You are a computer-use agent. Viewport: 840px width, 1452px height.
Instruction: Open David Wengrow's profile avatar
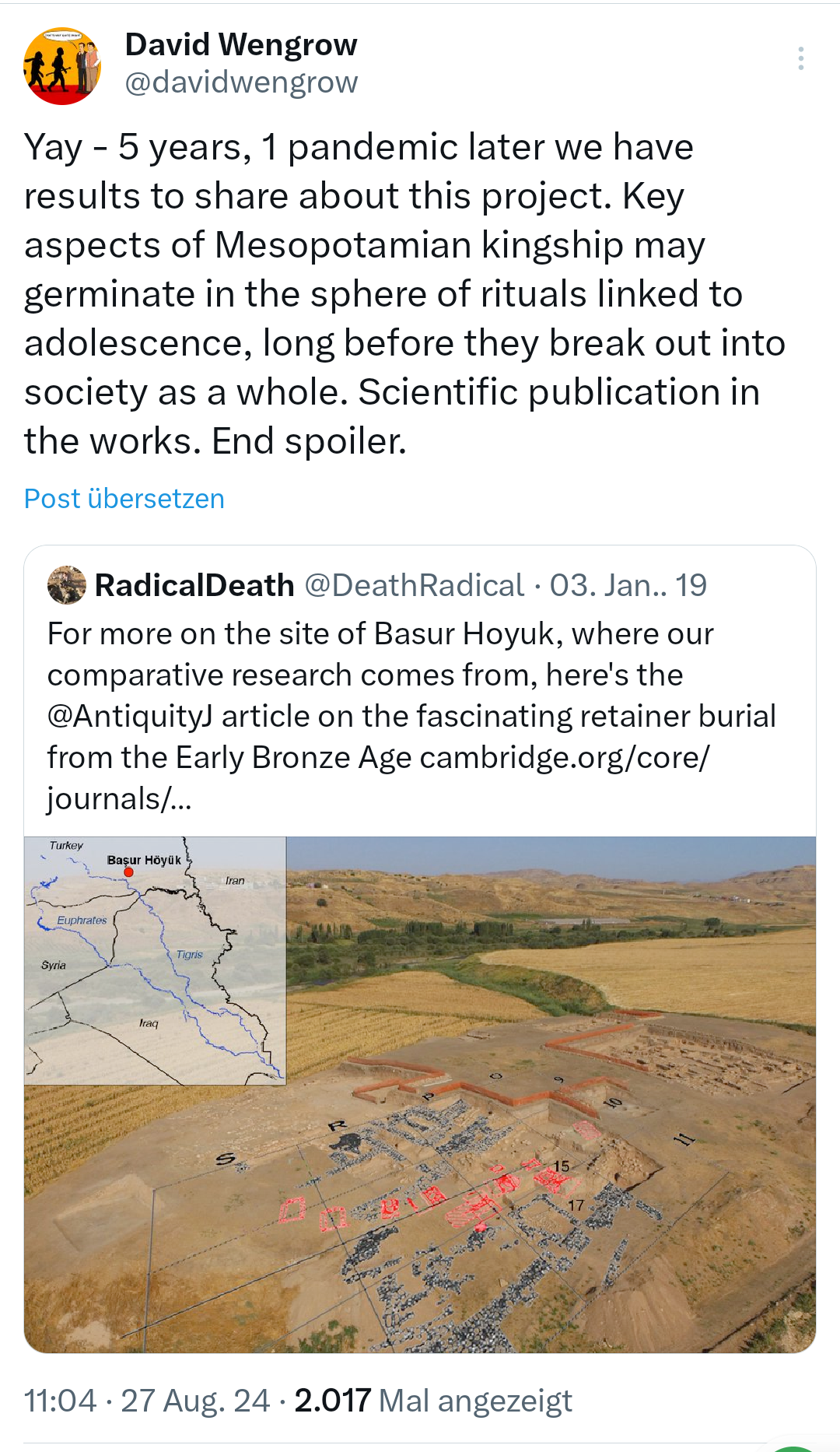tap(62, 66)
